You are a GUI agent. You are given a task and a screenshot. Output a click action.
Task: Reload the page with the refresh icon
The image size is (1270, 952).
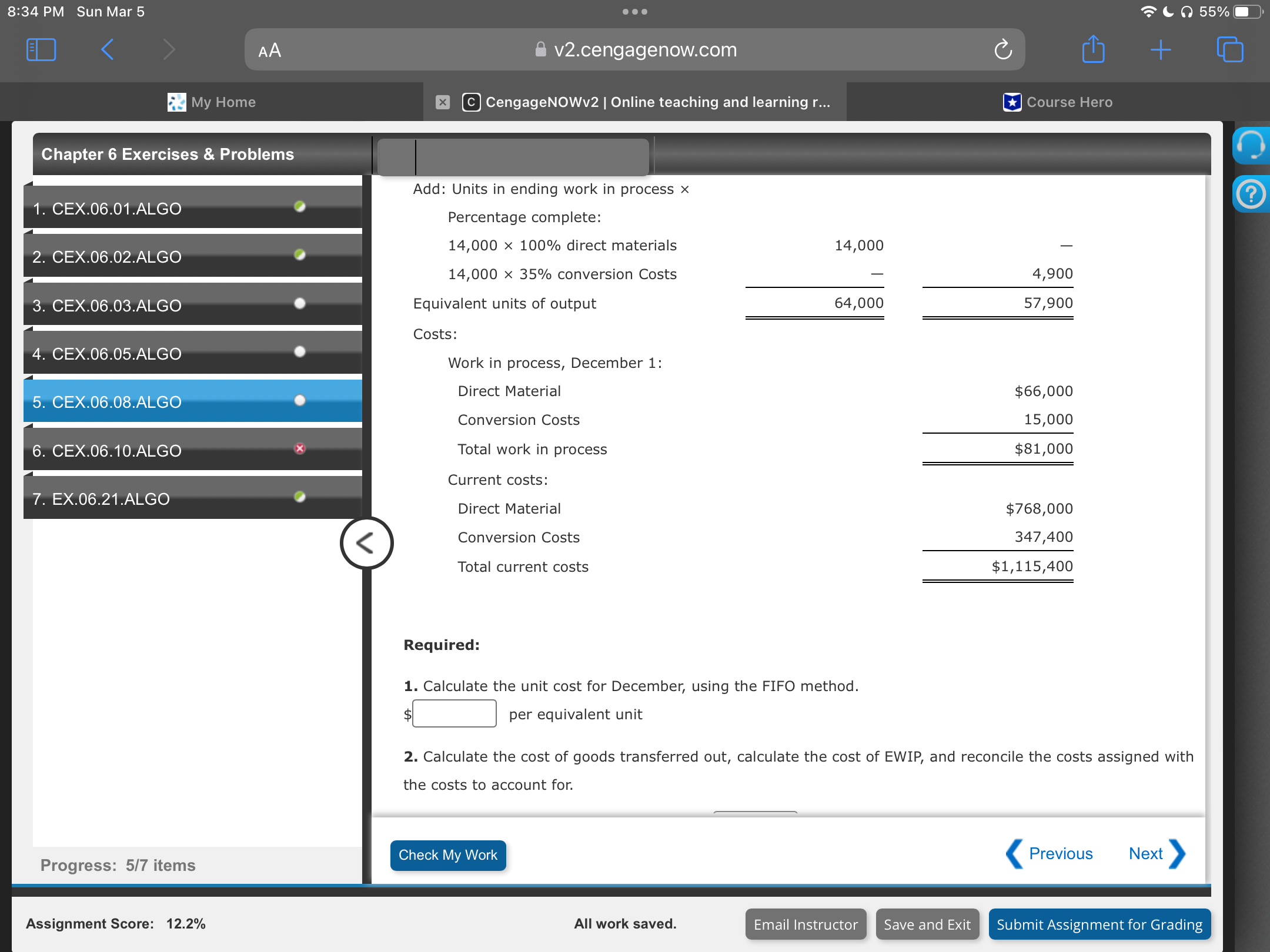[x=1003, y=50]
